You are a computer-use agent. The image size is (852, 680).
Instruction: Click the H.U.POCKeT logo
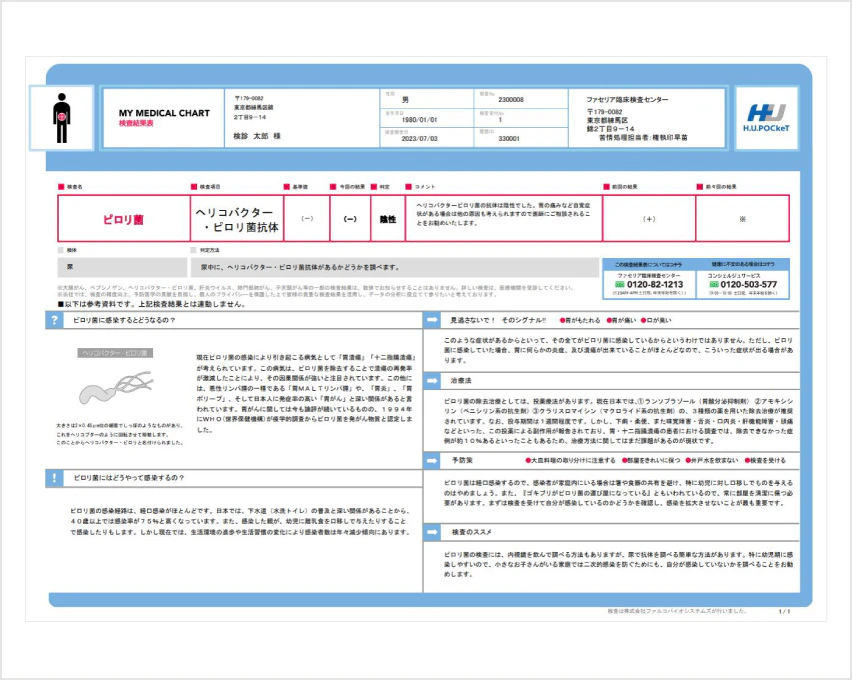(766, 118)
